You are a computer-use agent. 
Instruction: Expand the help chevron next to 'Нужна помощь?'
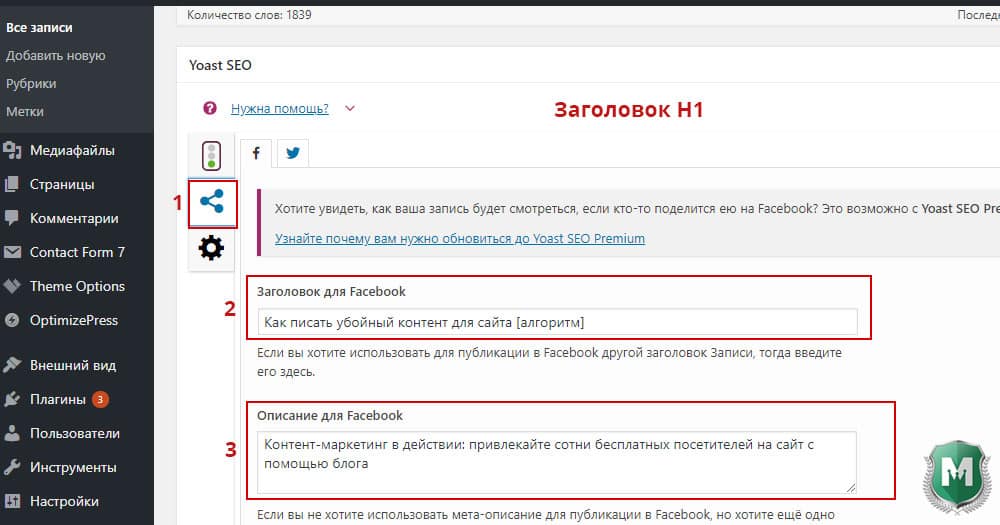coord(349,108)
